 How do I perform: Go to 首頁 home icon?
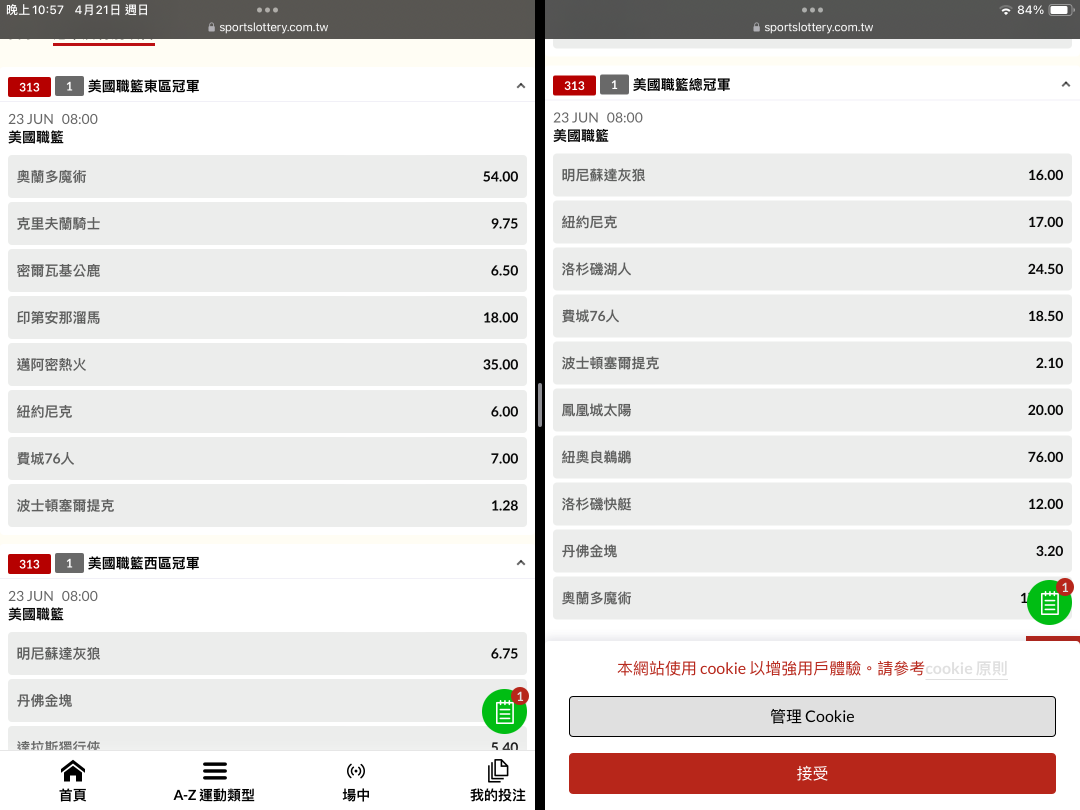72,771
